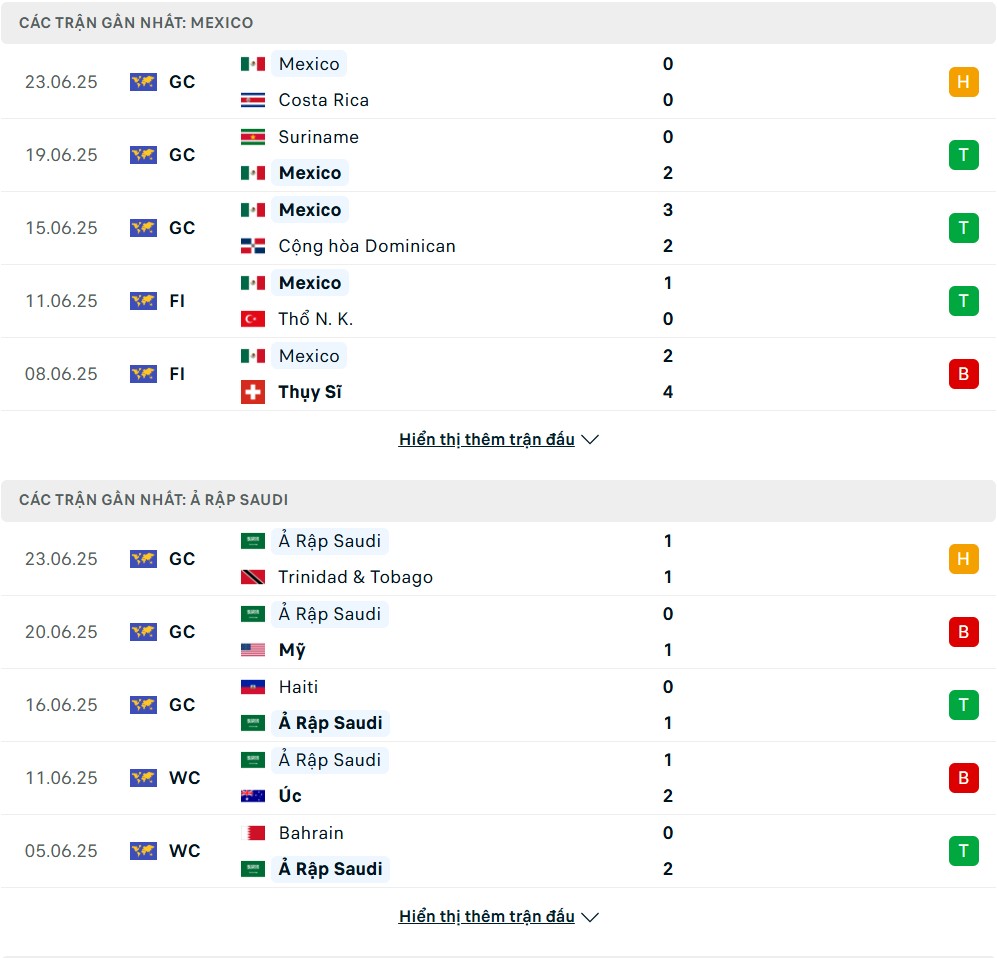Open the Úc team entry
The width and height of the screenshot is (997, 958).
pyautogui.click(x=290, y=795)
